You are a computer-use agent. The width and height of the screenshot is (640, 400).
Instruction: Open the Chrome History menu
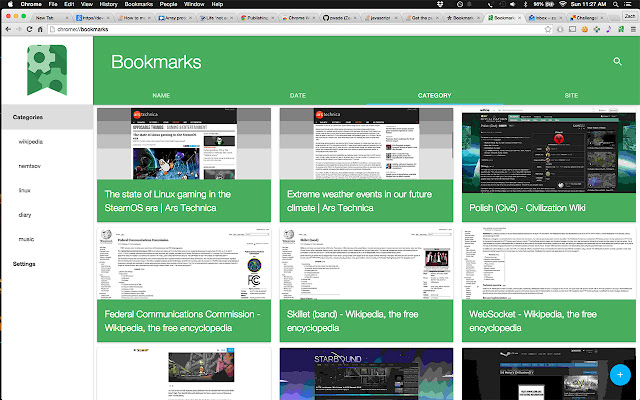tap(109, 4)
